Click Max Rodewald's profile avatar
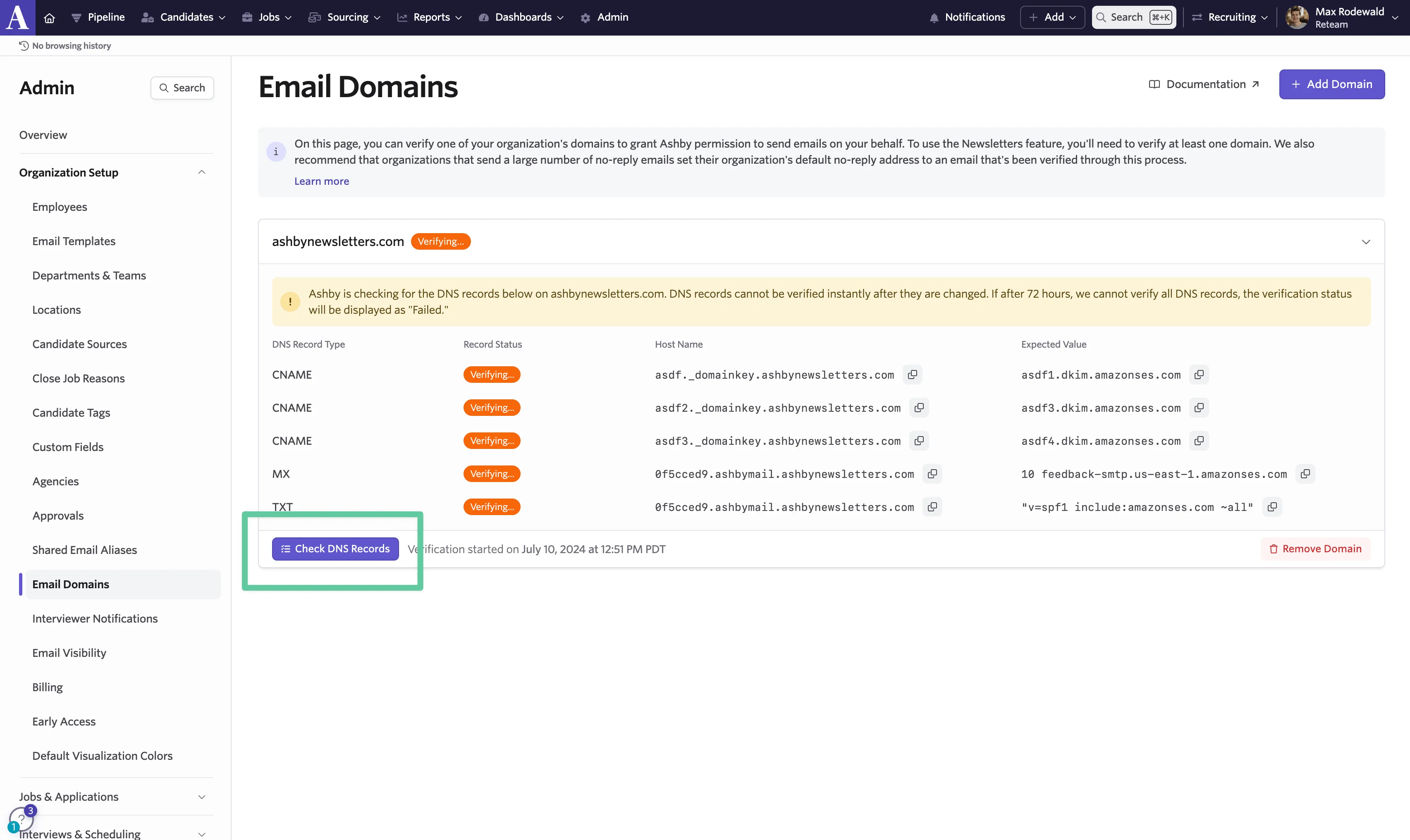This screenshot has width=1410, height=840. (1297, 17)
